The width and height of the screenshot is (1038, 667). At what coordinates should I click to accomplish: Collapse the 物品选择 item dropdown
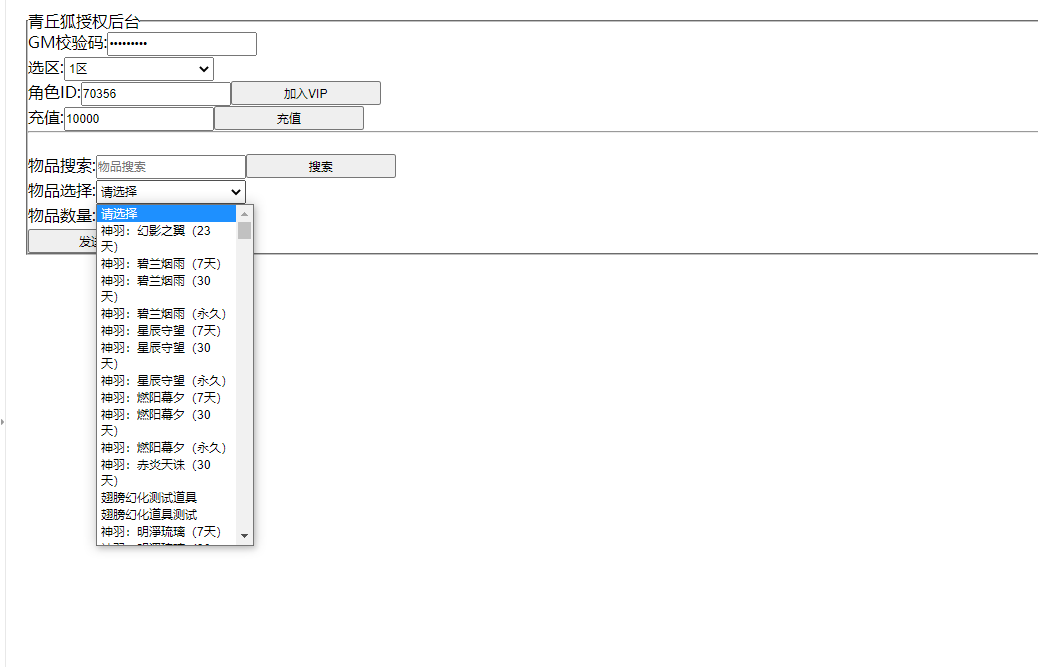tap(170, 192)
